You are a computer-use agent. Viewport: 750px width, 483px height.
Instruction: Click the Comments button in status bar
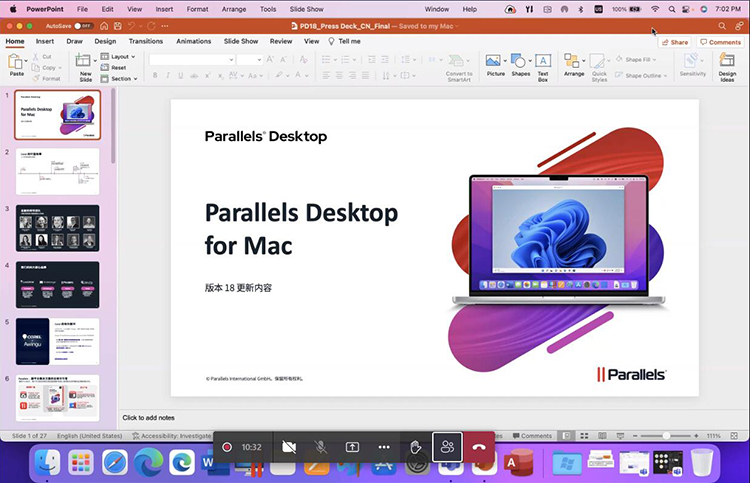click(x=532, y=436)
